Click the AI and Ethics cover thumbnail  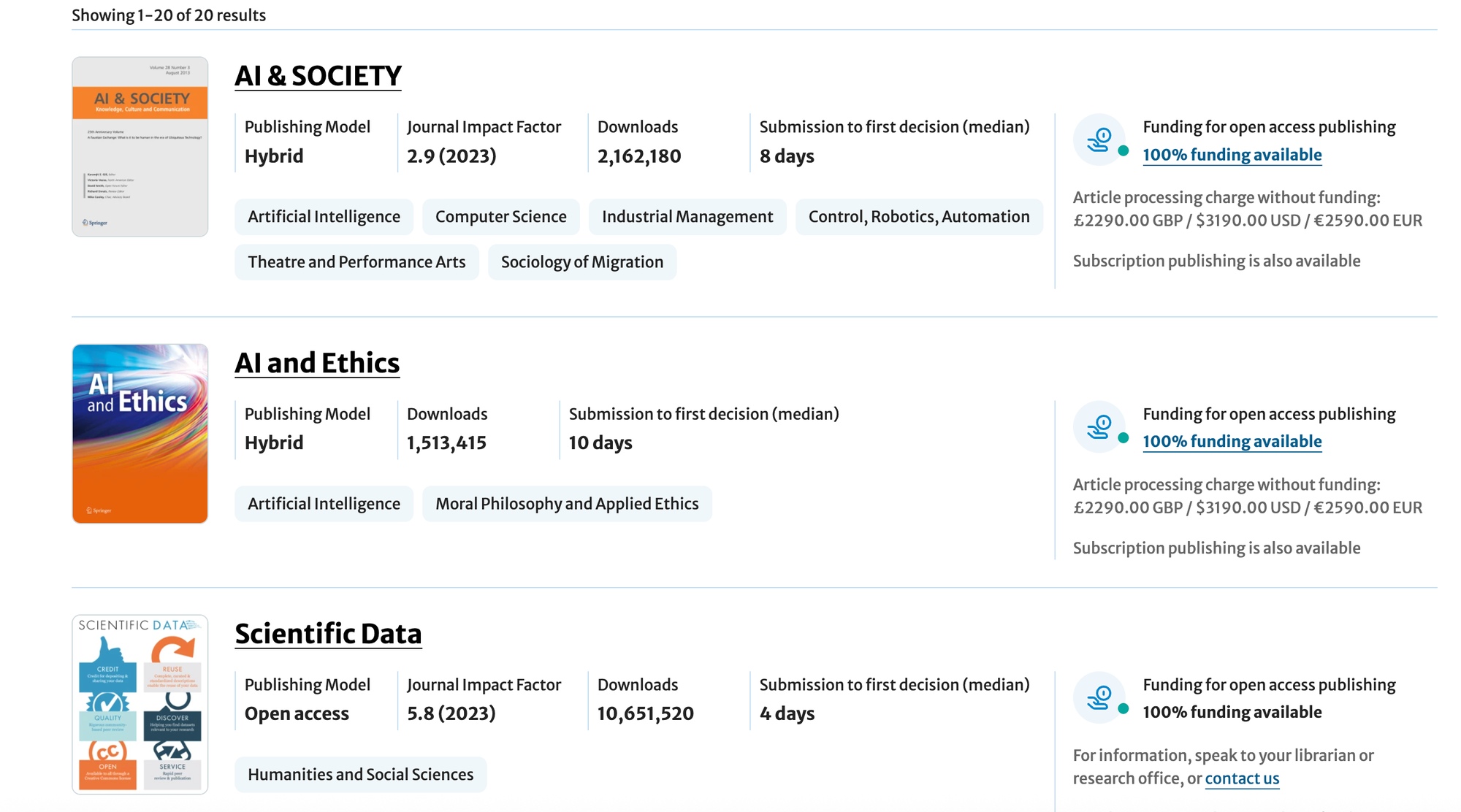140,434
